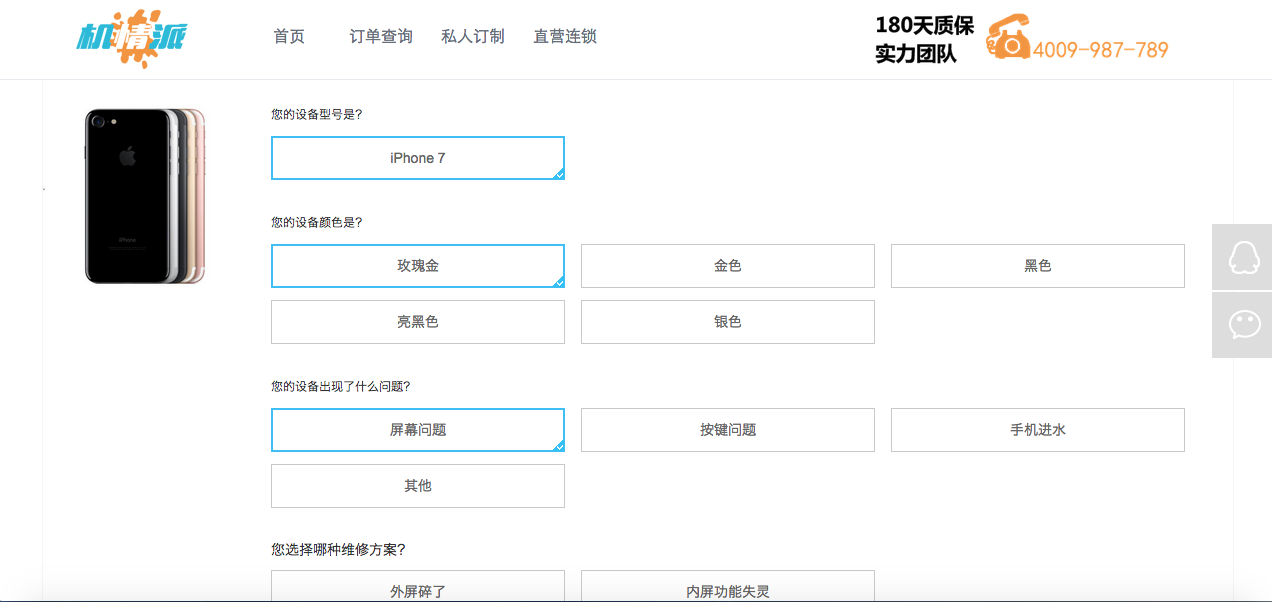Pick the 外屏碎了 repair option

(418, 586)
